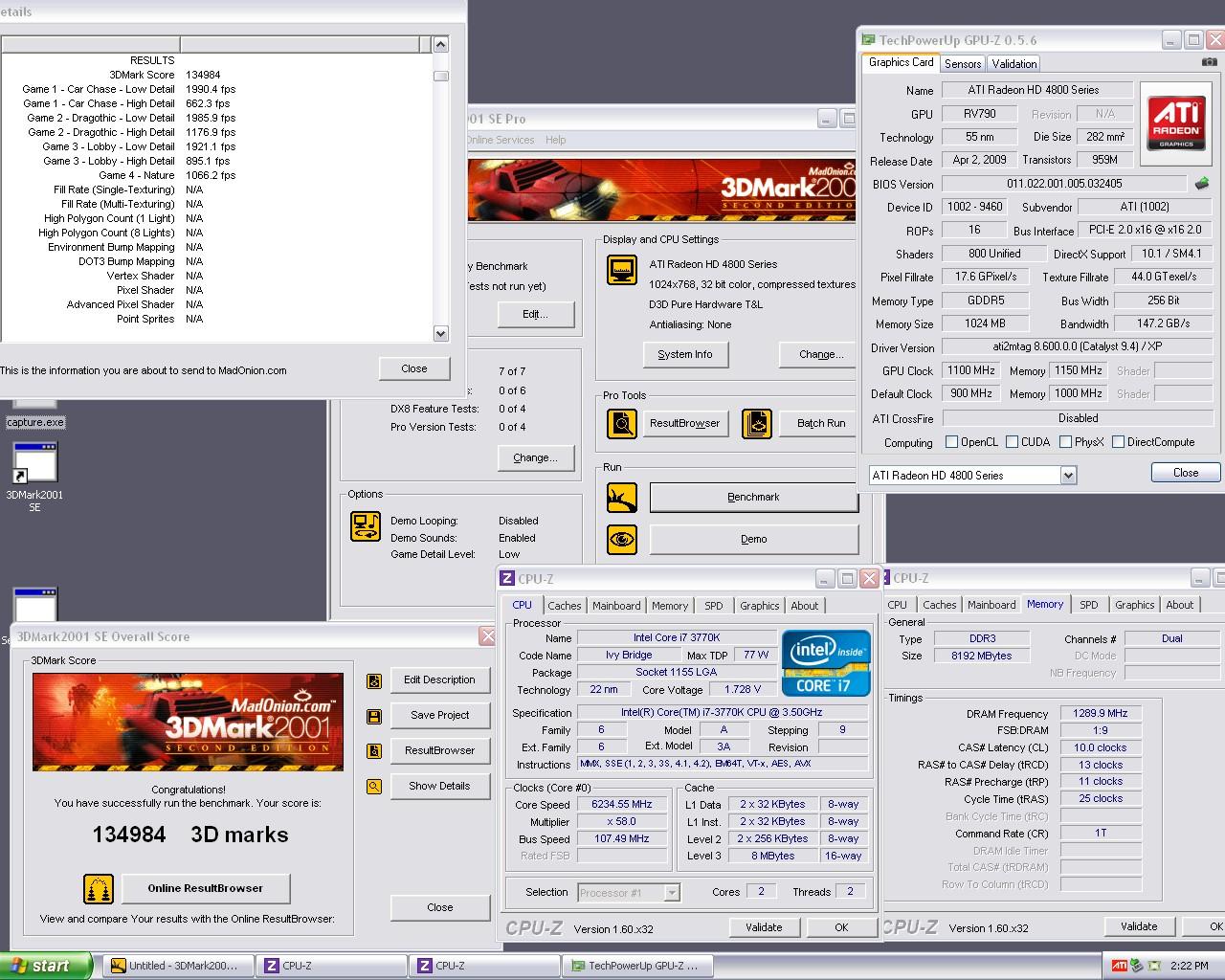Click the Edit Description icon in score window
The image size is (1225, 980).
(374, 680)
